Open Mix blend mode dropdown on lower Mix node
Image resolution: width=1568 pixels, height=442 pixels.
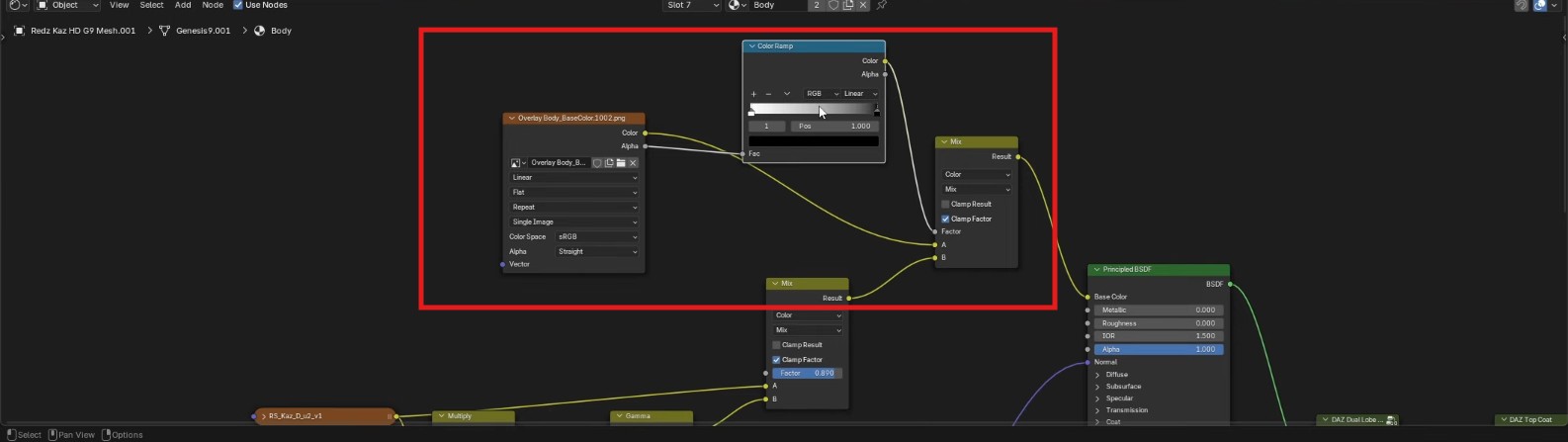(808, 330)
